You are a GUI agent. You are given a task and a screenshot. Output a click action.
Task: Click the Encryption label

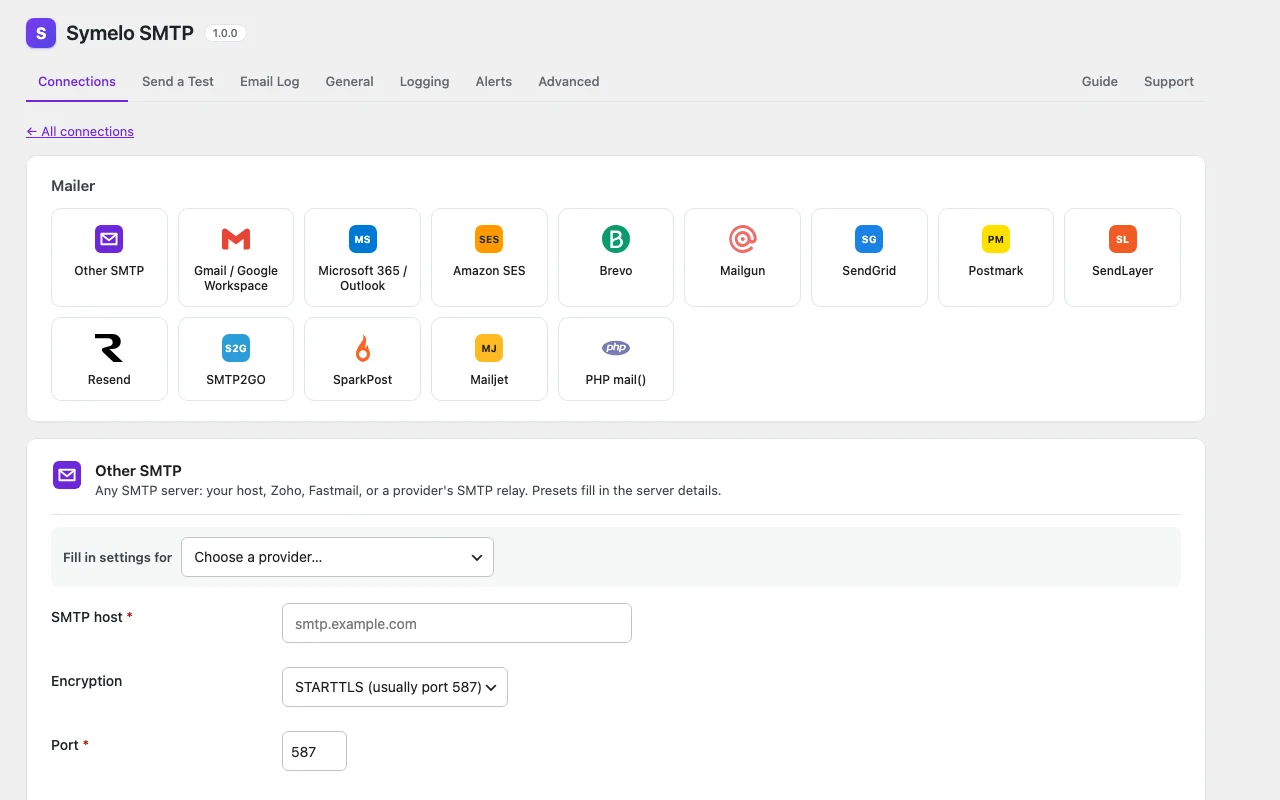87,681
